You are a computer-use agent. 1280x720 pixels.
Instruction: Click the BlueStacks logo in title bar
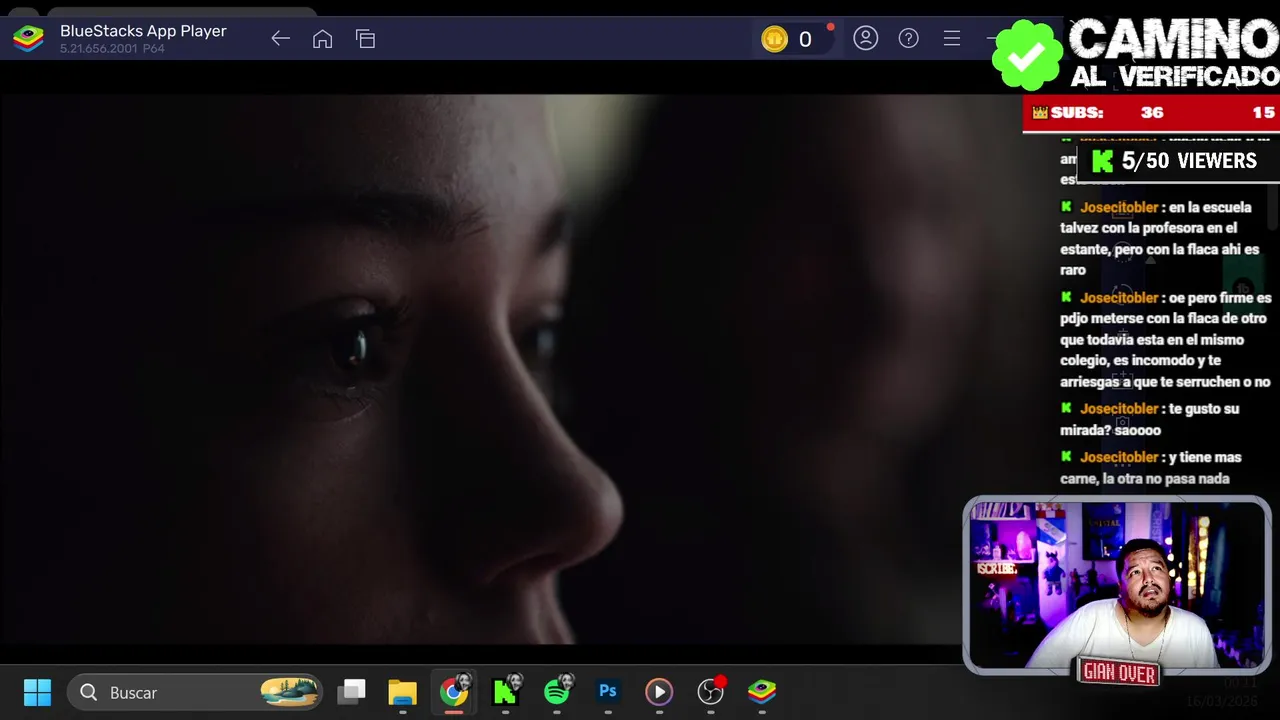pyautogui.click(x=28, y=39)
